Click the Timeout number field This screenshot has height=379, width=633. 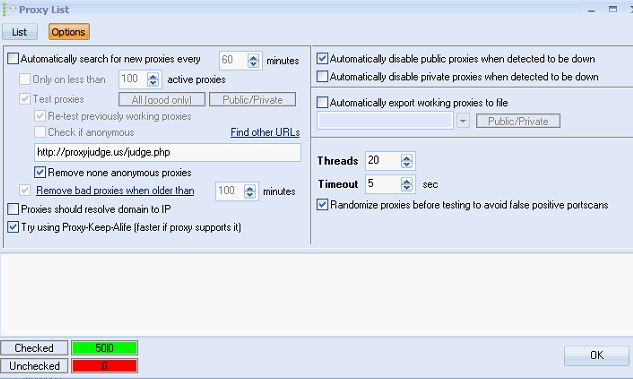pyautogui.click(x=383, y=184)
